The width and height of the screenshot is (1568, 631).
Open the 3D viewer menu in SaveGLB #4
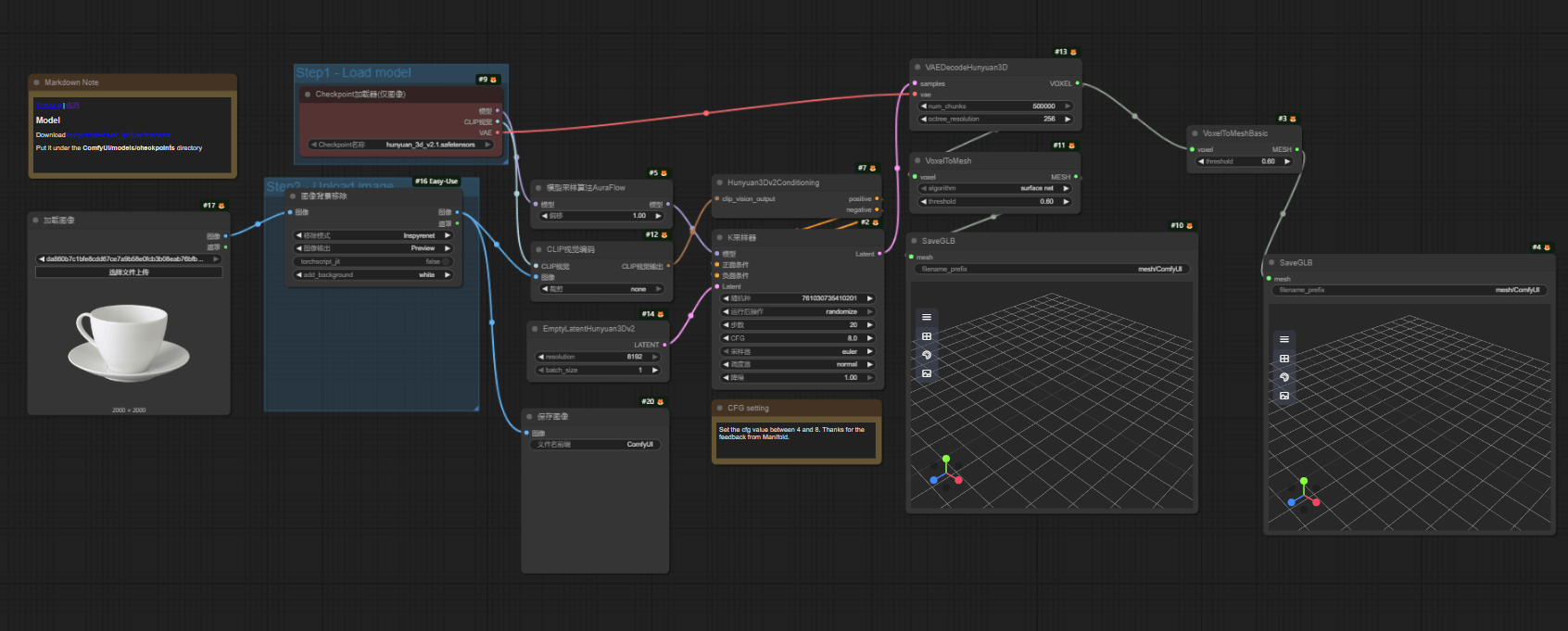pyautogui.click(x=1284, y=340)
